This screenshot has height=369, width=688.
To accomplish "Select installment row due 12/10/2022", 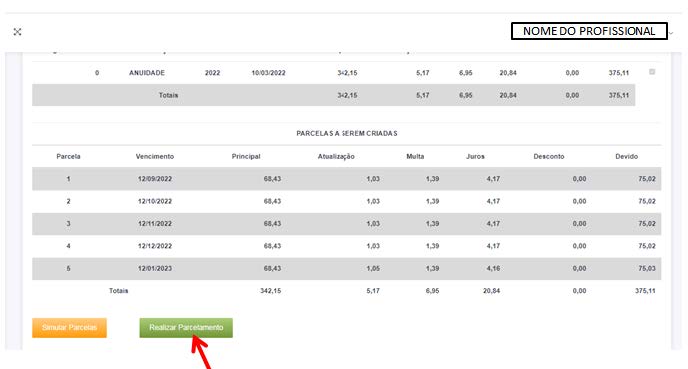I will click(347, 201).
